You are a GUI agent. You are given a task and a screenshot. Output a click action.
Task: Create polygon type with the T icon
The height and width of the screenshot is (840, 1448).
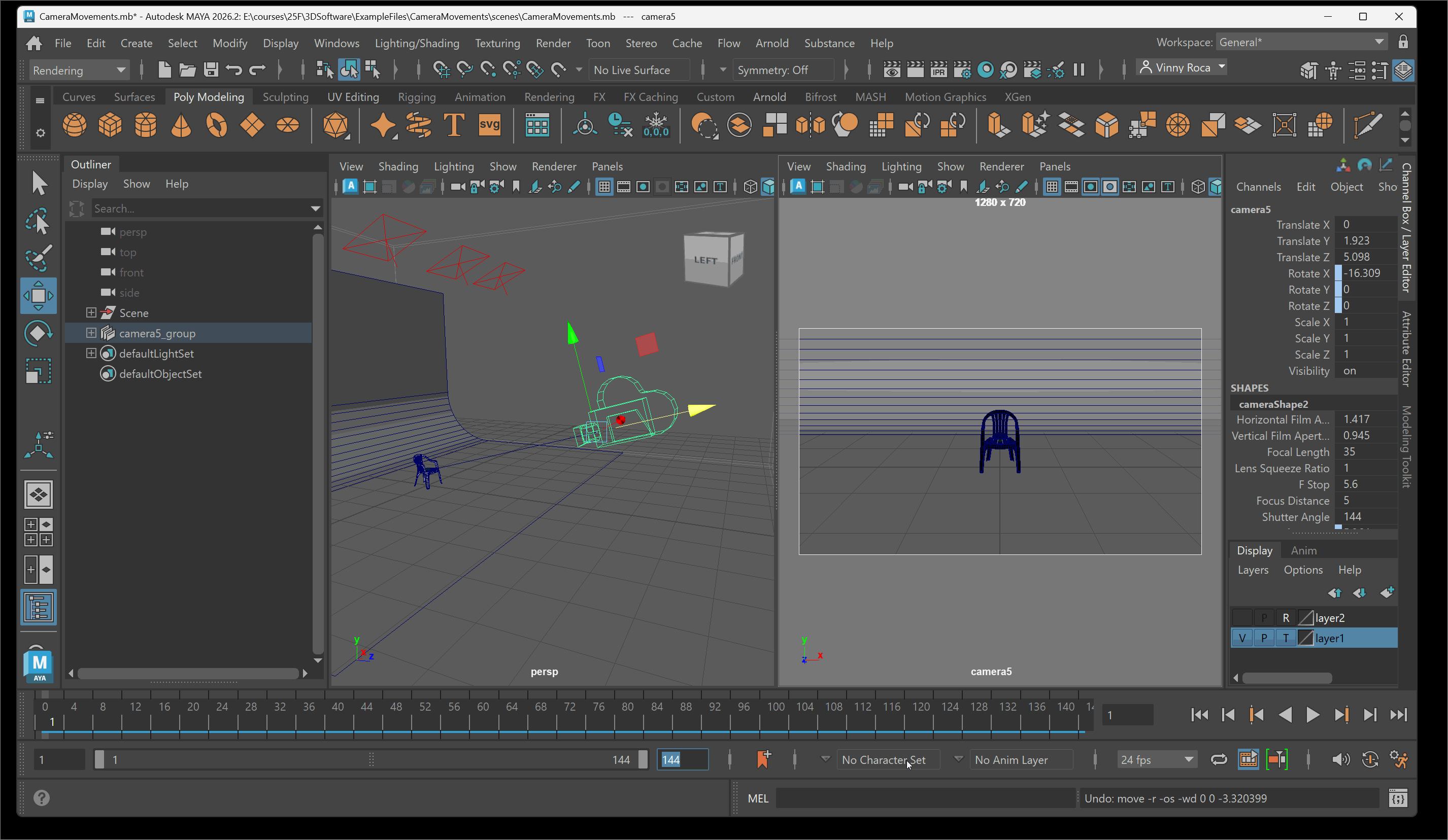[453, 125]
